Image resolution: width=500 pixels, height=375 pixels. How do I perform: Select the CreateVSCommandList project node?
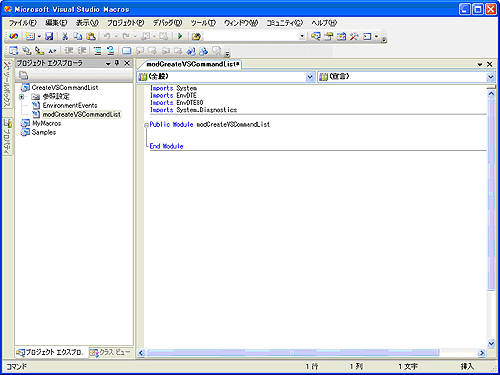65,88
